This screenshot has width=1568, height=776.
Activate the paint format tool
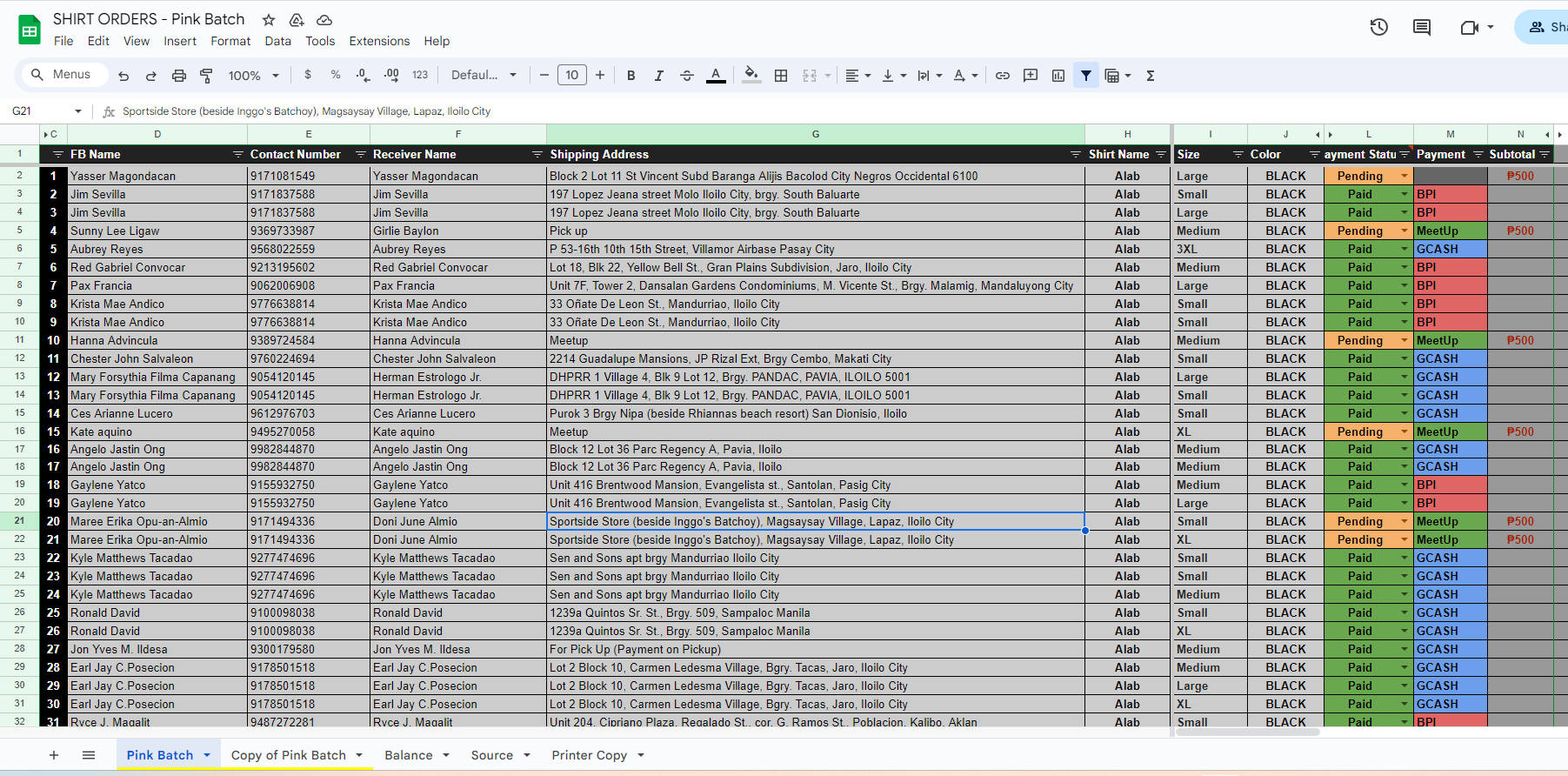coord(206,76)
